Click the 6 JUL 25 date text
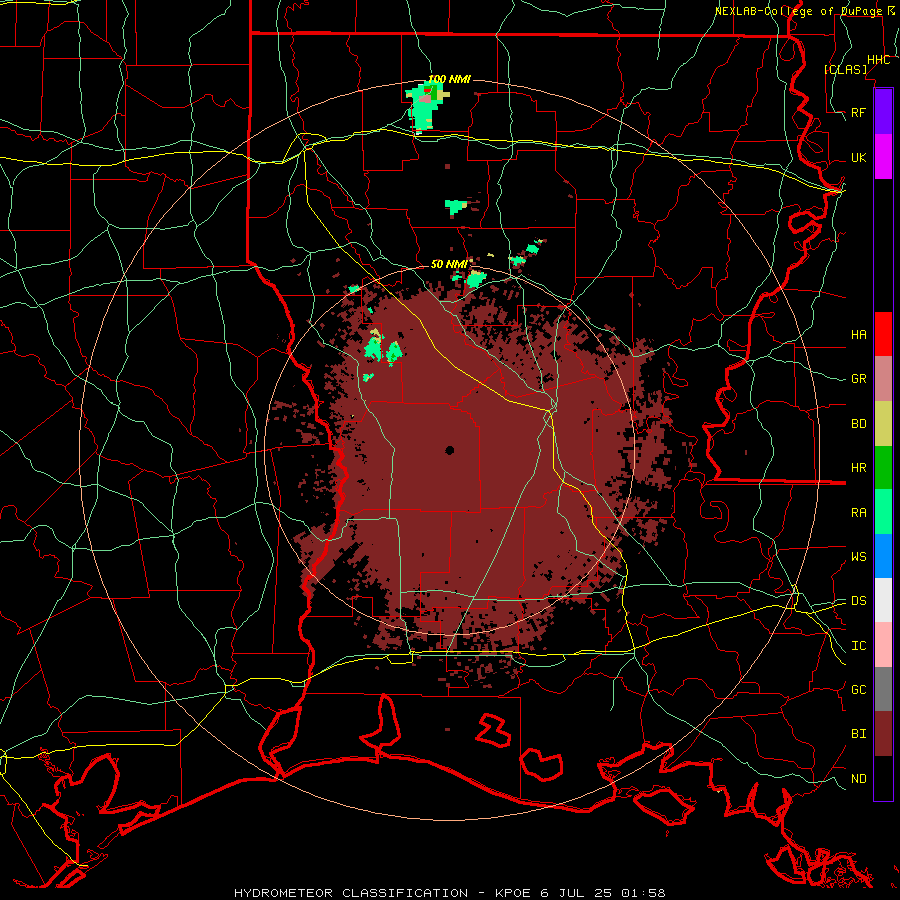Image resolution: width=900 pixels, height=900 pixels. point(577,893)
